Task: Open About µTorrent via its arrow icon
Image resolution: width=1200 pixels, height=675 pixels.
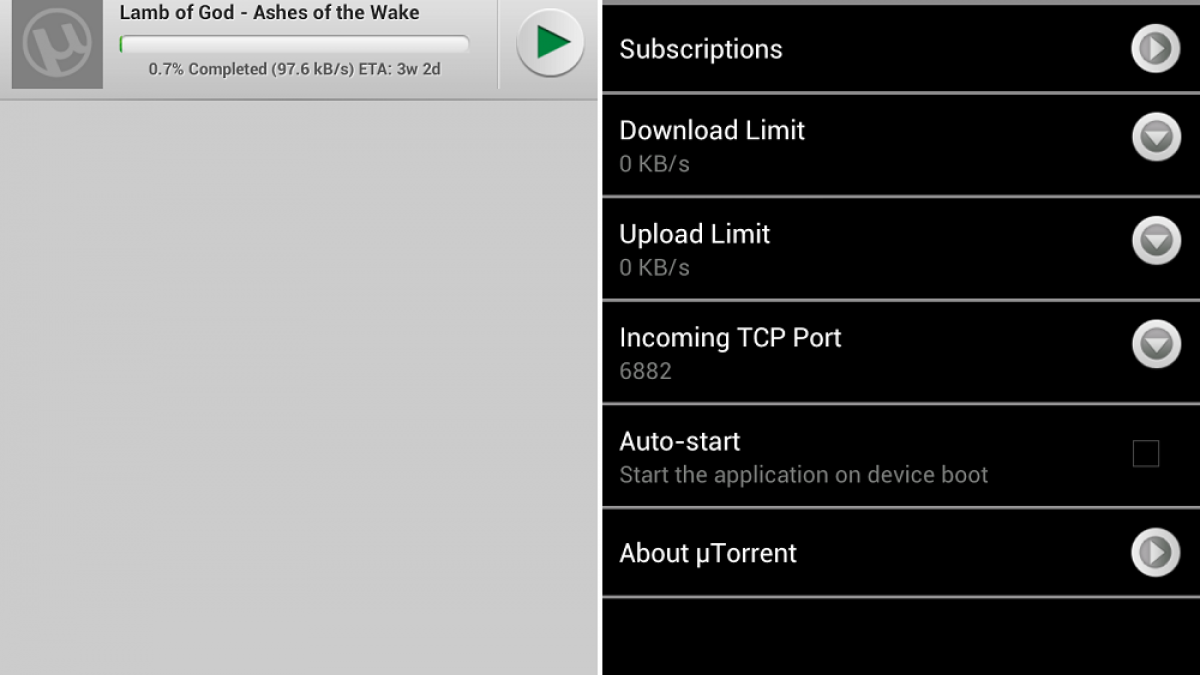Action: [x=1155, y=553]
